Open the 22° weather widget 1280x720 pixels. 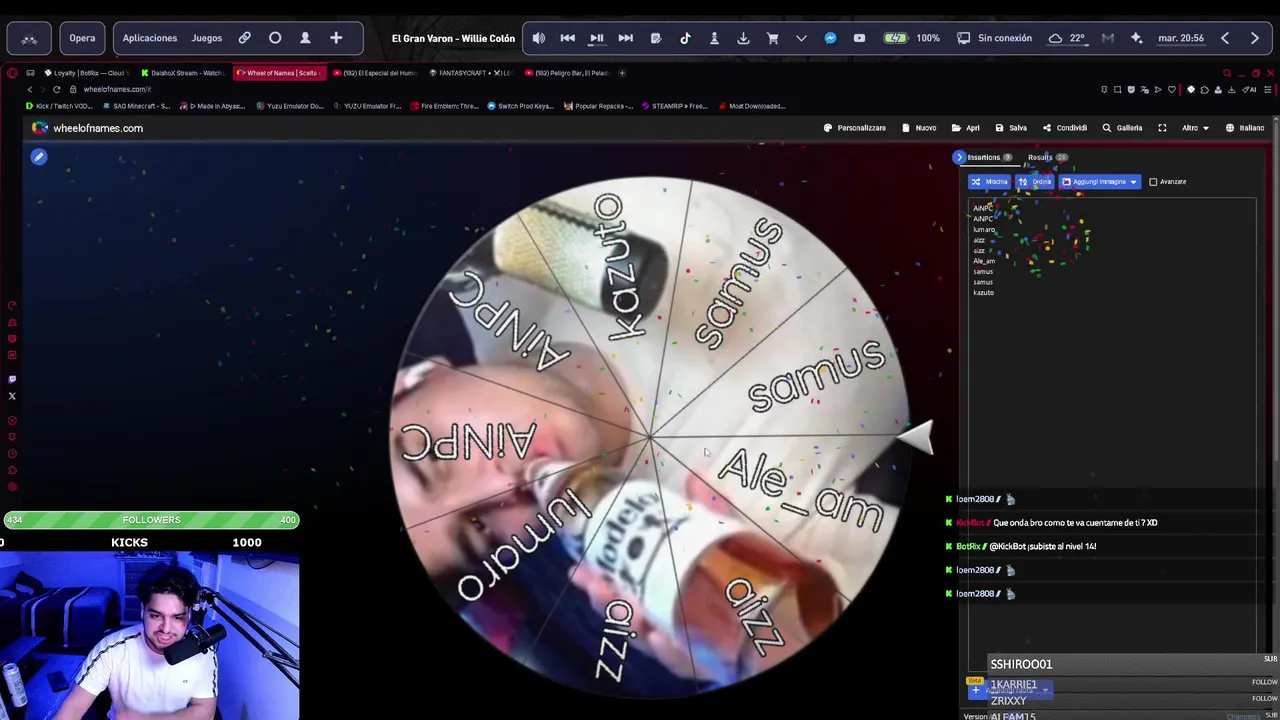1066,38
